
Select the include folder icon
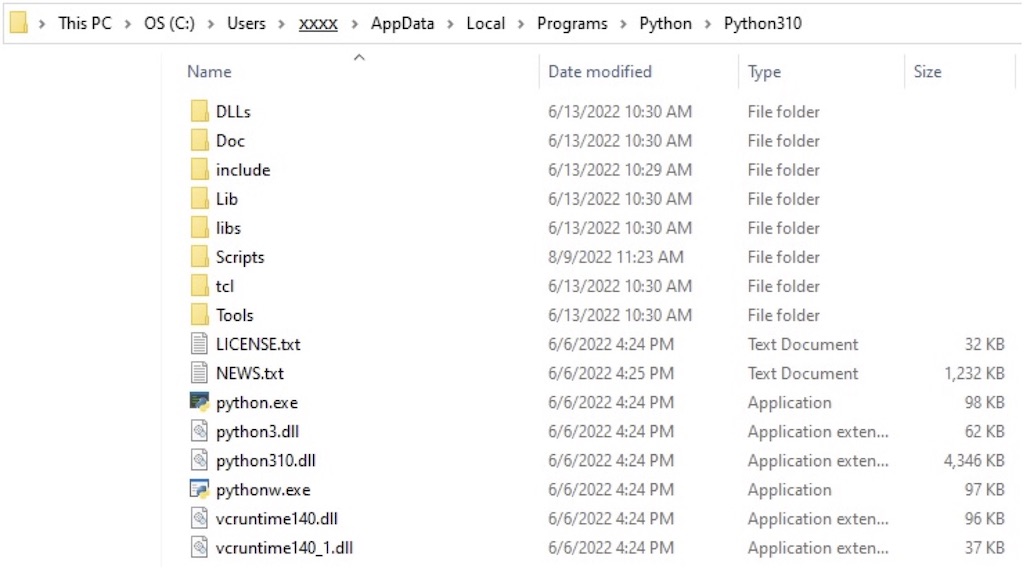(x=200, y=170)
